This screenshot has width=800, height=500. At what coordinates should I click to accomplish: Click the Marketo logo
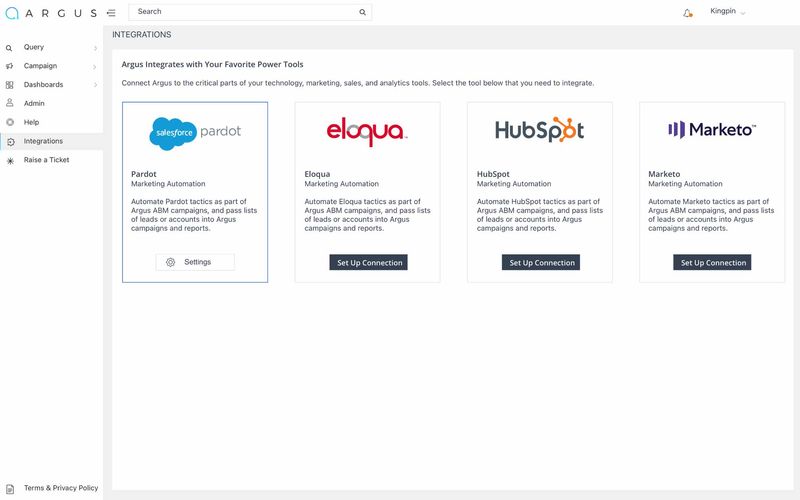(712, 130)
